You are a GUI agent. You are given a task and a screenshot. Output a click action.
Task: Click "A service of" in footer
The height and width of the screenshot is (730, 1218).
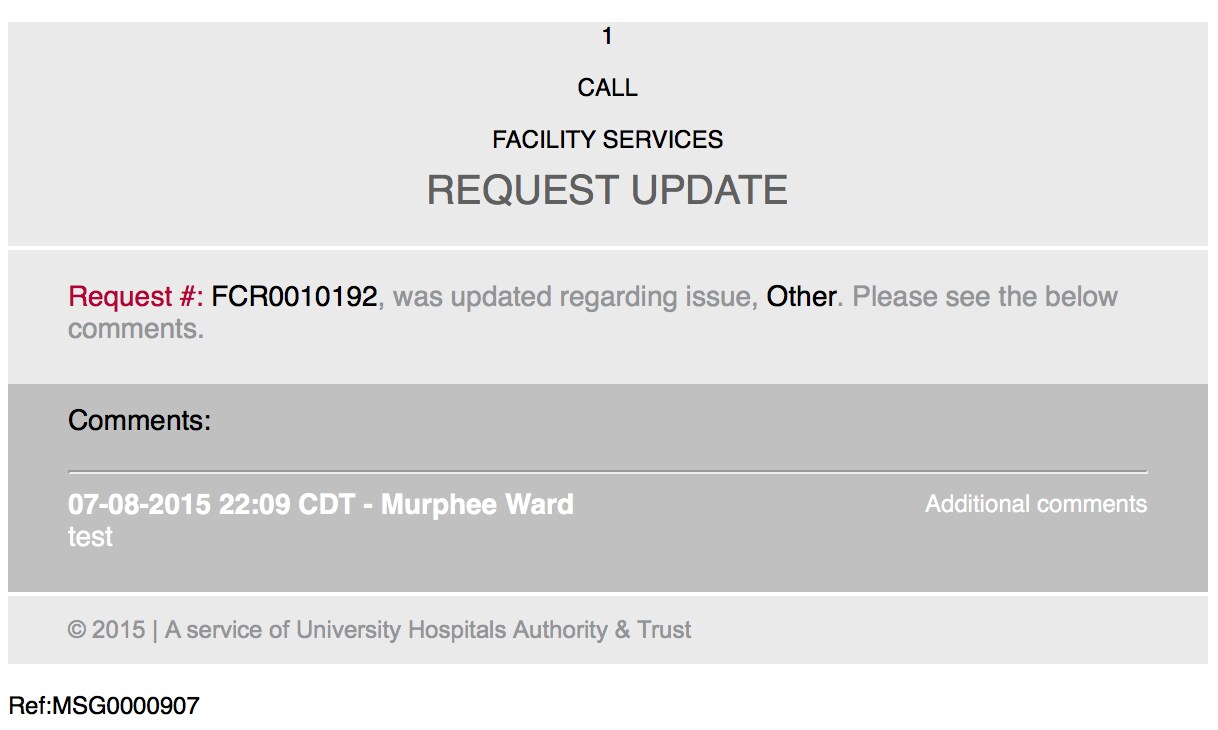pos(227,630)
